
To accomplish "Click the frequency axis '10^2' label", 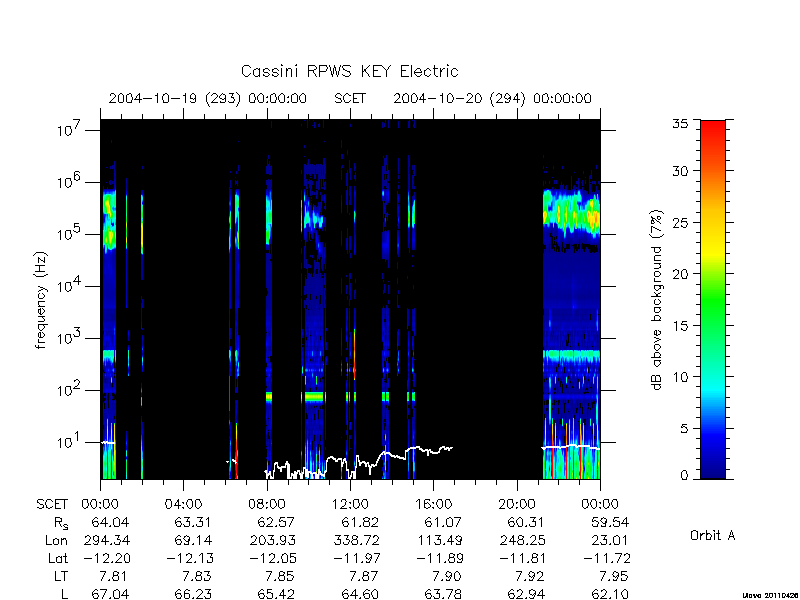I will coord(68,390).
